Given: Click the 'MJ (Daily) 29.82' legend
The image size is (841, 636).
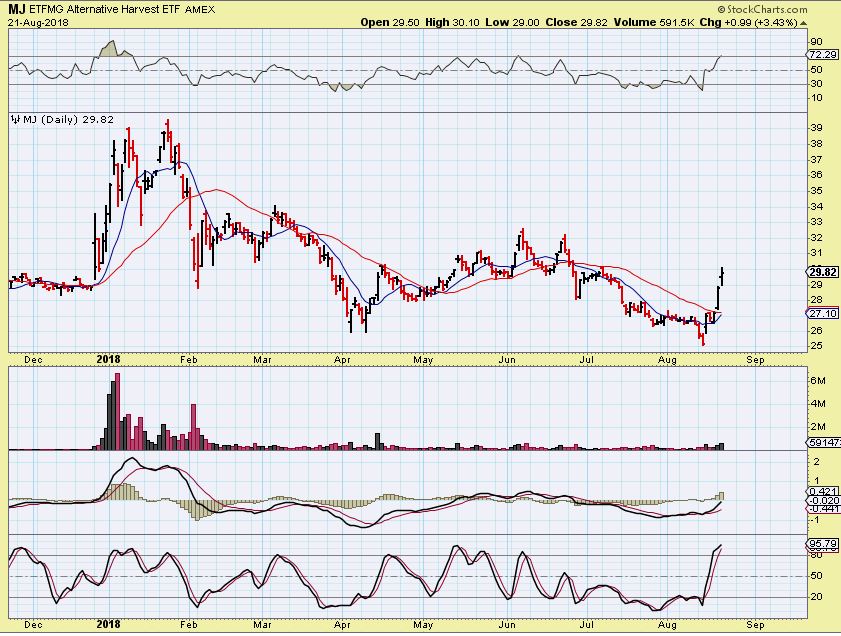Looking at the screenshot, I should click(x=69, y=120).
